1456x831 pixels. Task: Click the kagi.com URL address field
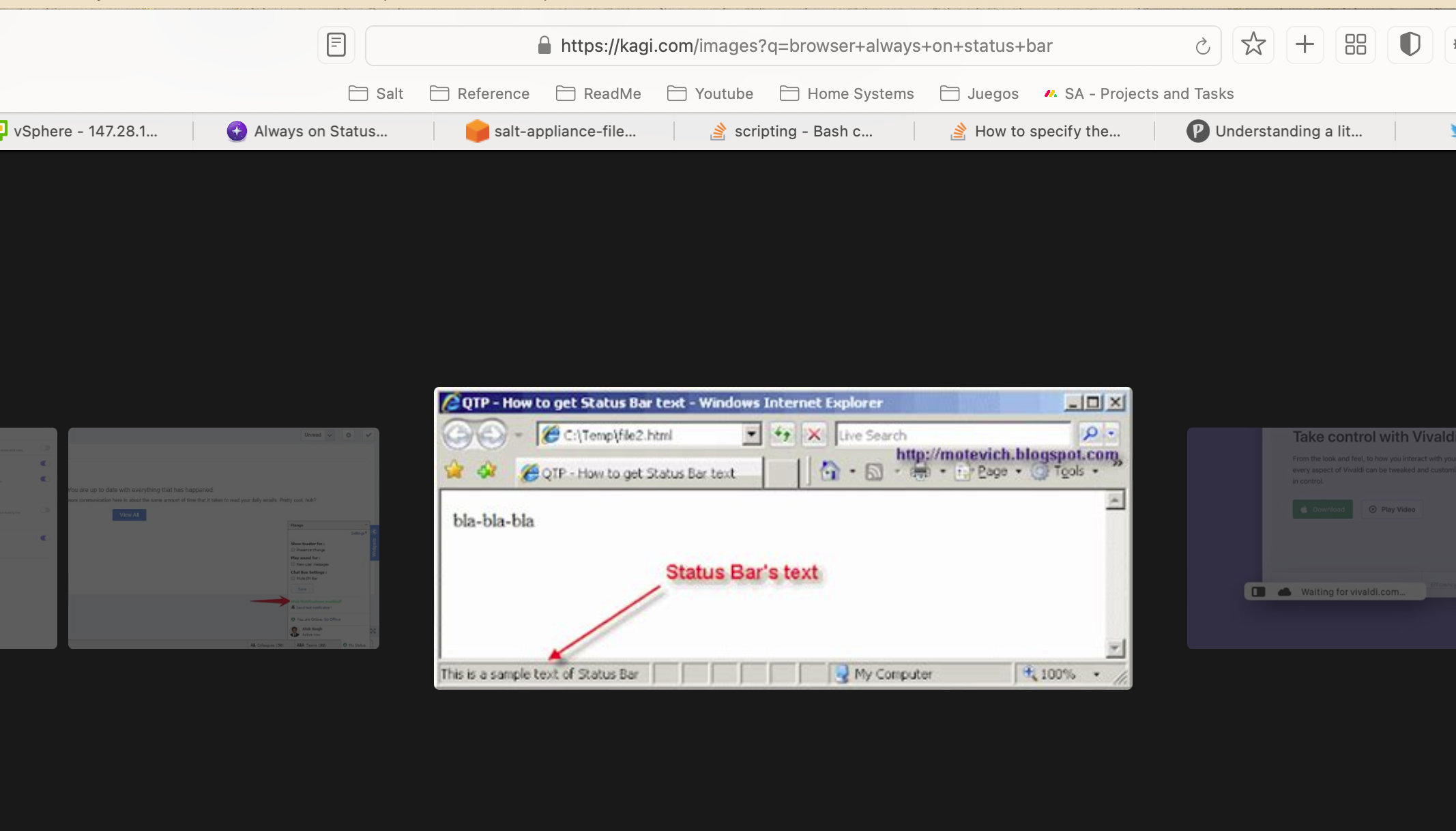(x=805, y=46)
